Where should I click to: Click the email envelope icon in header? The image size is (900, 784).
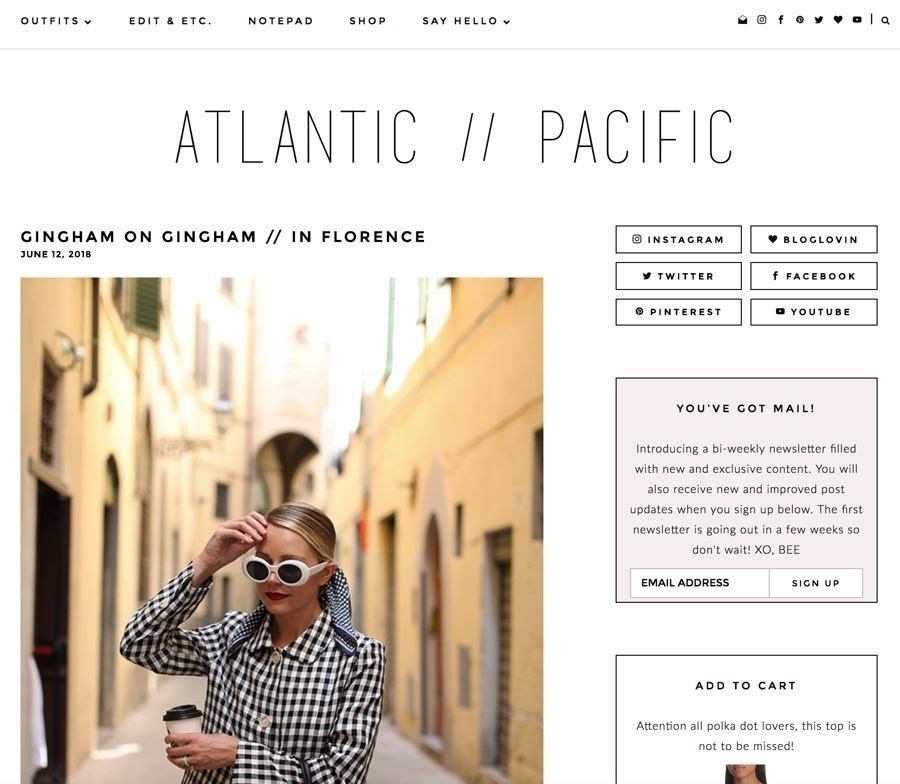[742, 20]
